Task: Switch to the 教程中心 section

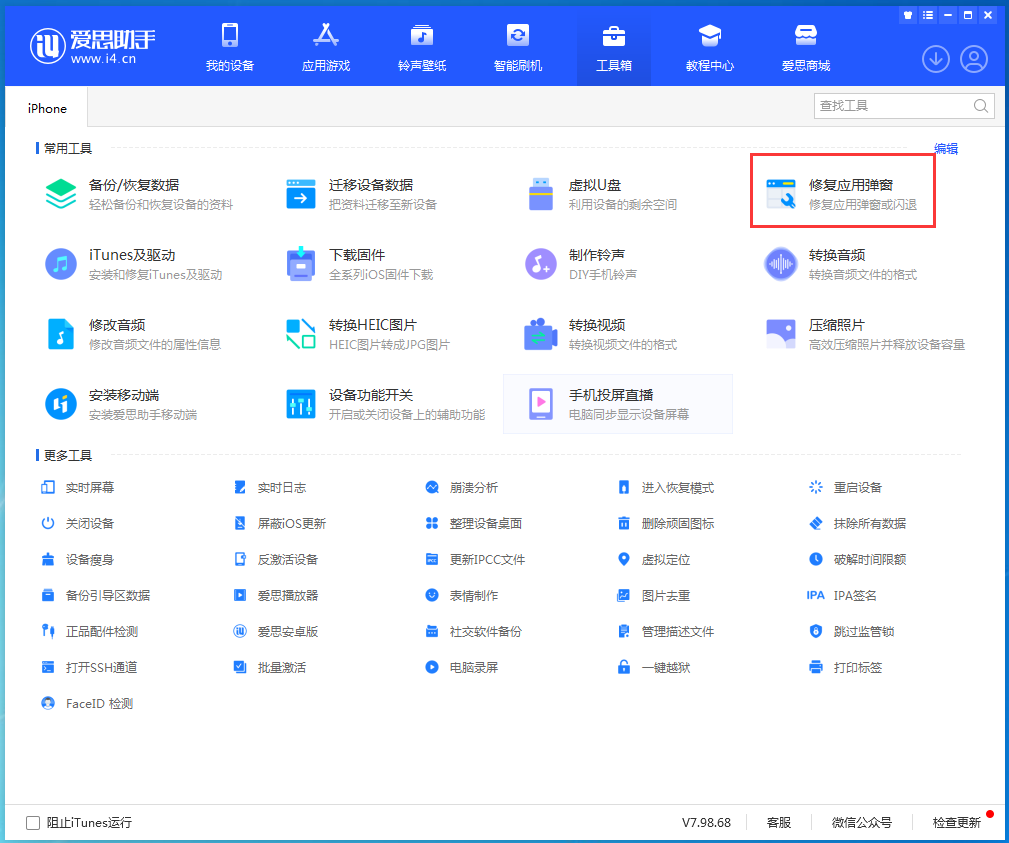Action: pyautogui.click(x=709, y=45)
